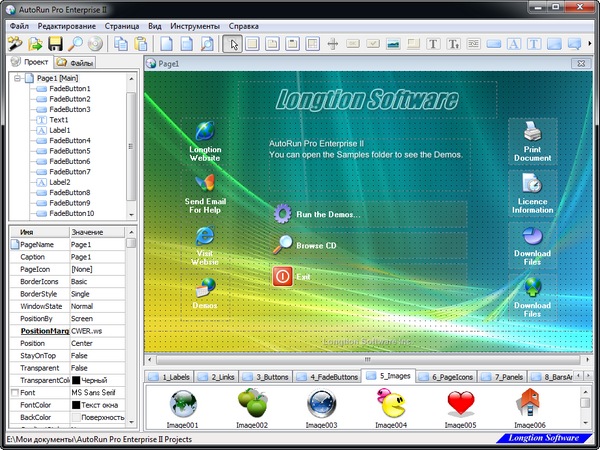Image resolution: width=600 pixels, height=450 pixels.
Task: Toggle the StayOnTop False property value
Action: [x=96, y=353]
